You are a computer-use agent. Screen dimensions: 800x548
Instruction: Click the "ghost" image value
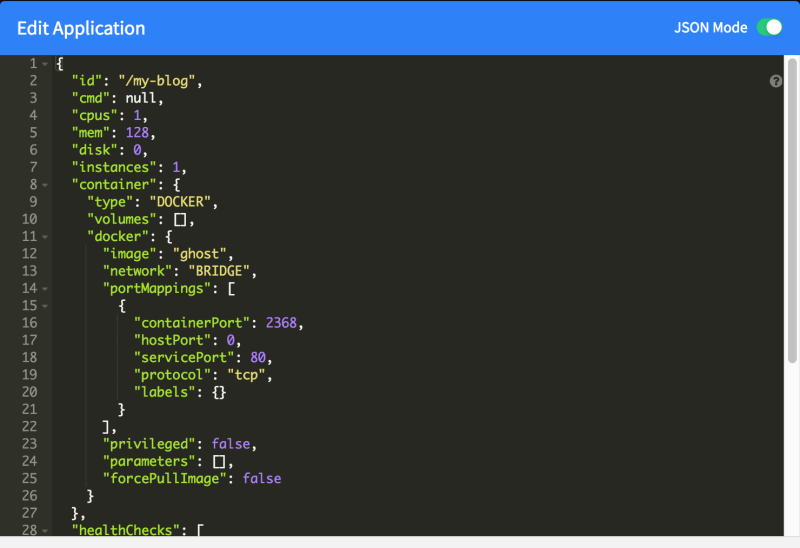click(x=199, y=254)
